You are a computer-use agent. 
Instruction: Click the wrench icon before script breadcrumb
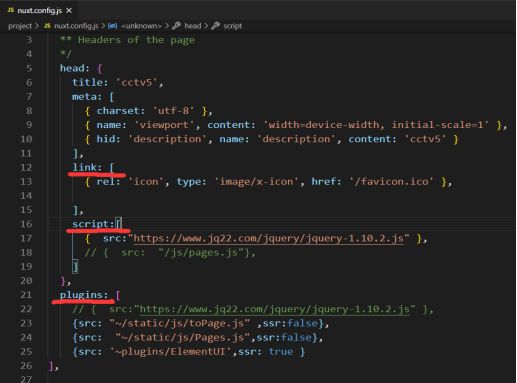[x=216, y=26]
